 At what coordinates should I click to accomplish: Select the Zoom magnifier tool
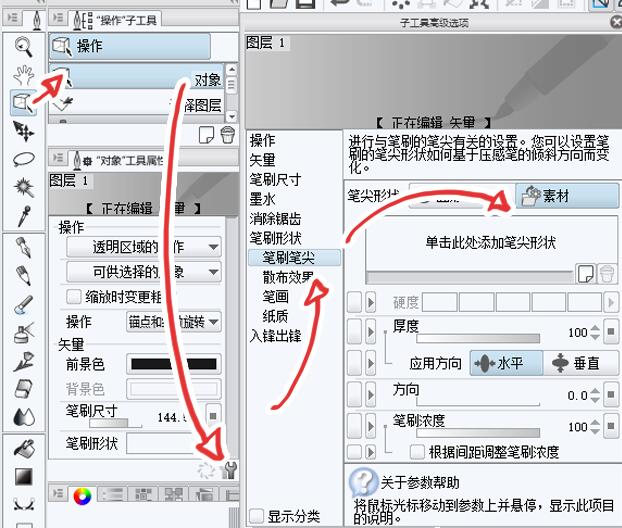pos(23,46)
